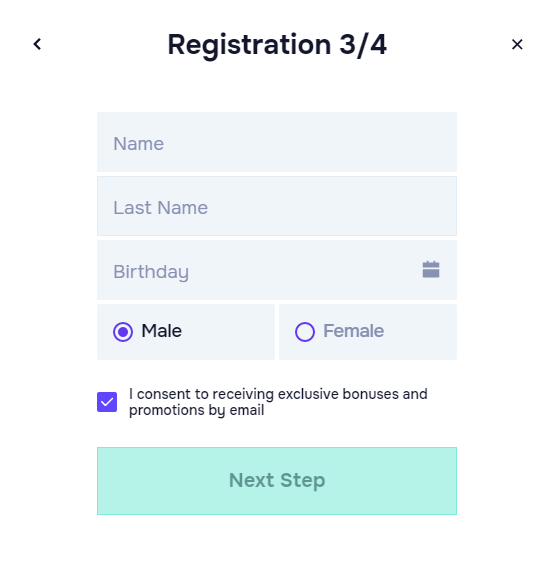Click into the Name input field

pyautogui.click(x=277, y=142)
